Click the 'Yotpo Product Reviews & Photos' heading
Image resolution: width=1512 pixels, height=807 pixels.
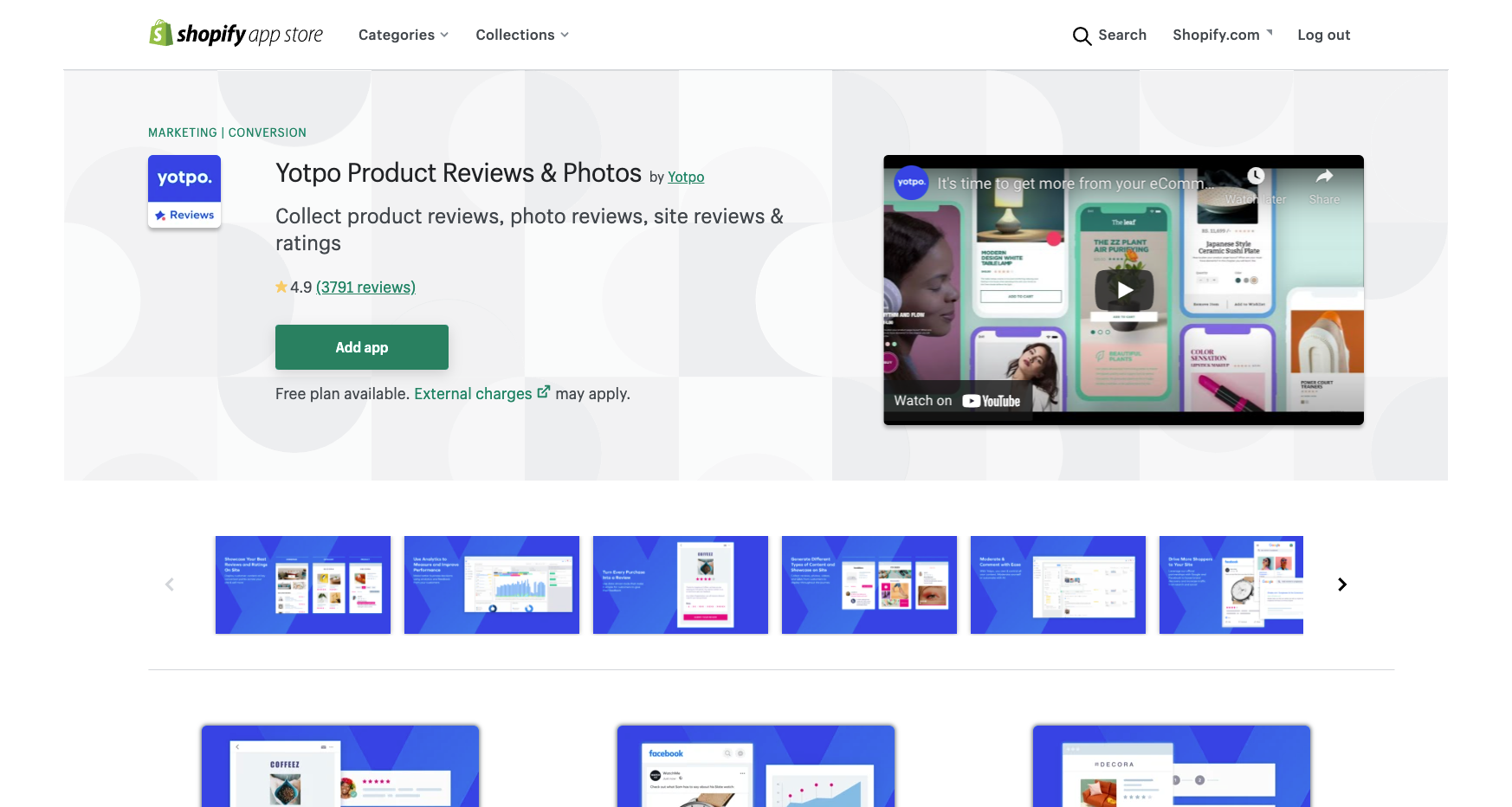click(458, 173)
